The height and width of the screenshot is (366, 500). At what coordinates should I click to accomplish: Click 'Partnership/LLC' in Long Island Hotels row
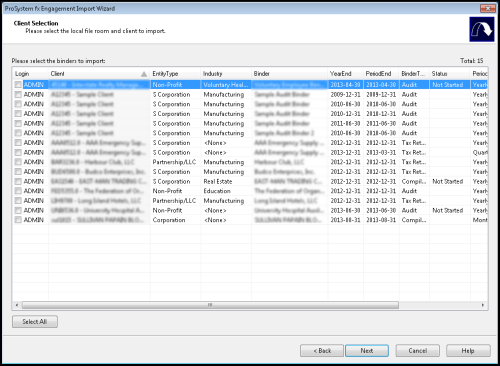tap(174, 201)
